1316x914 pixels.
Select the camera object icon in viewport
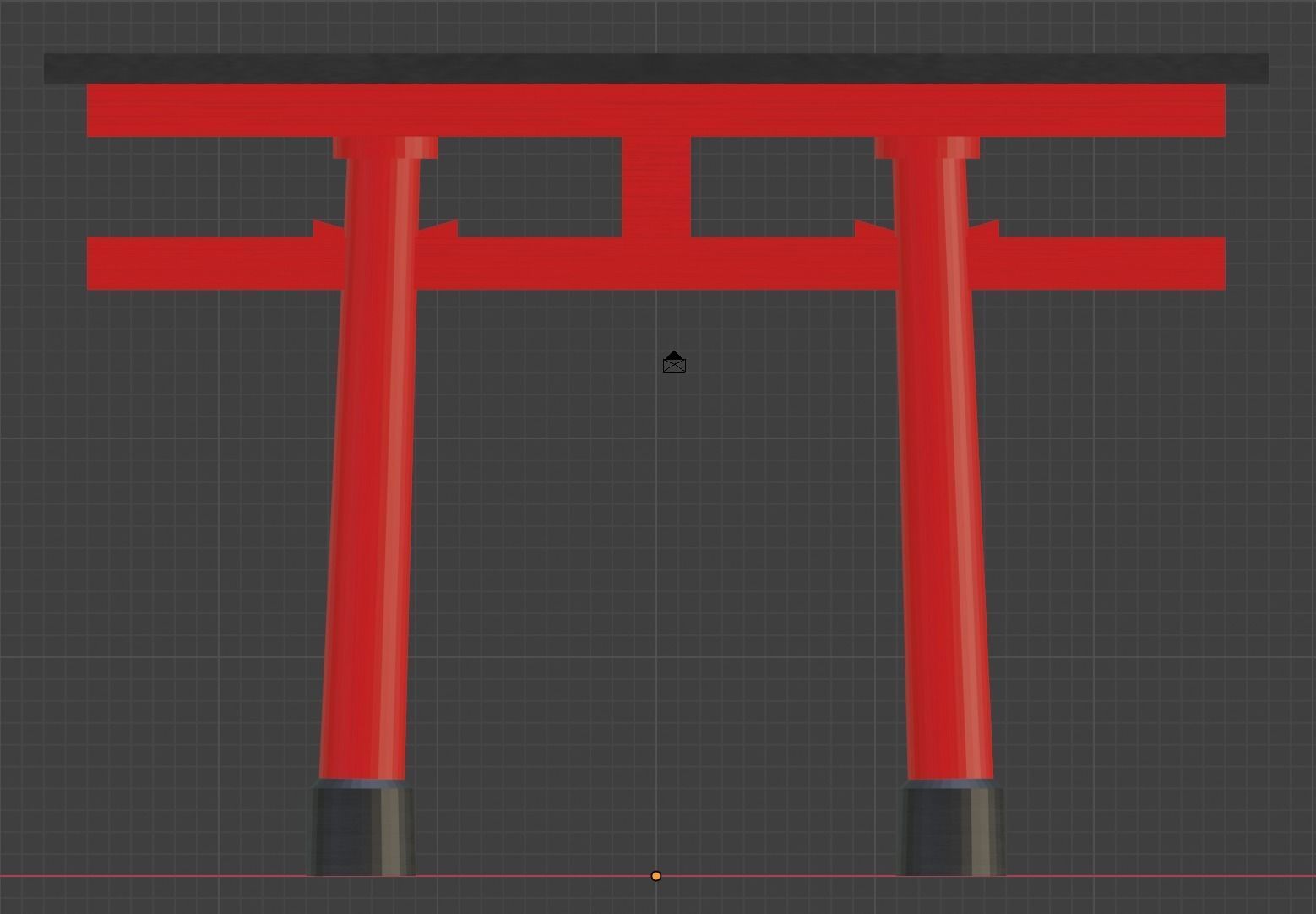pyautogui.click(x=674, y=362)
